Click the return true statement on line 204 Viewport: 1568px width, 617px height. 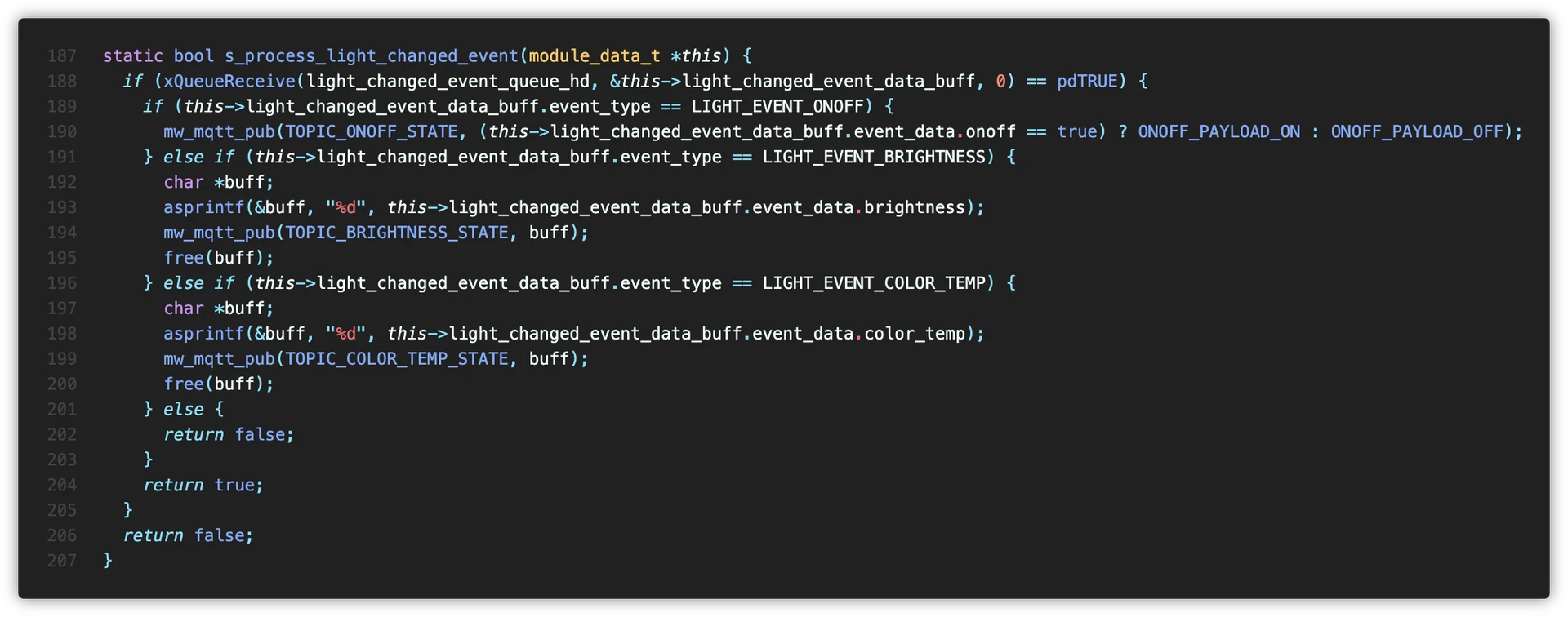click(203, 486)
